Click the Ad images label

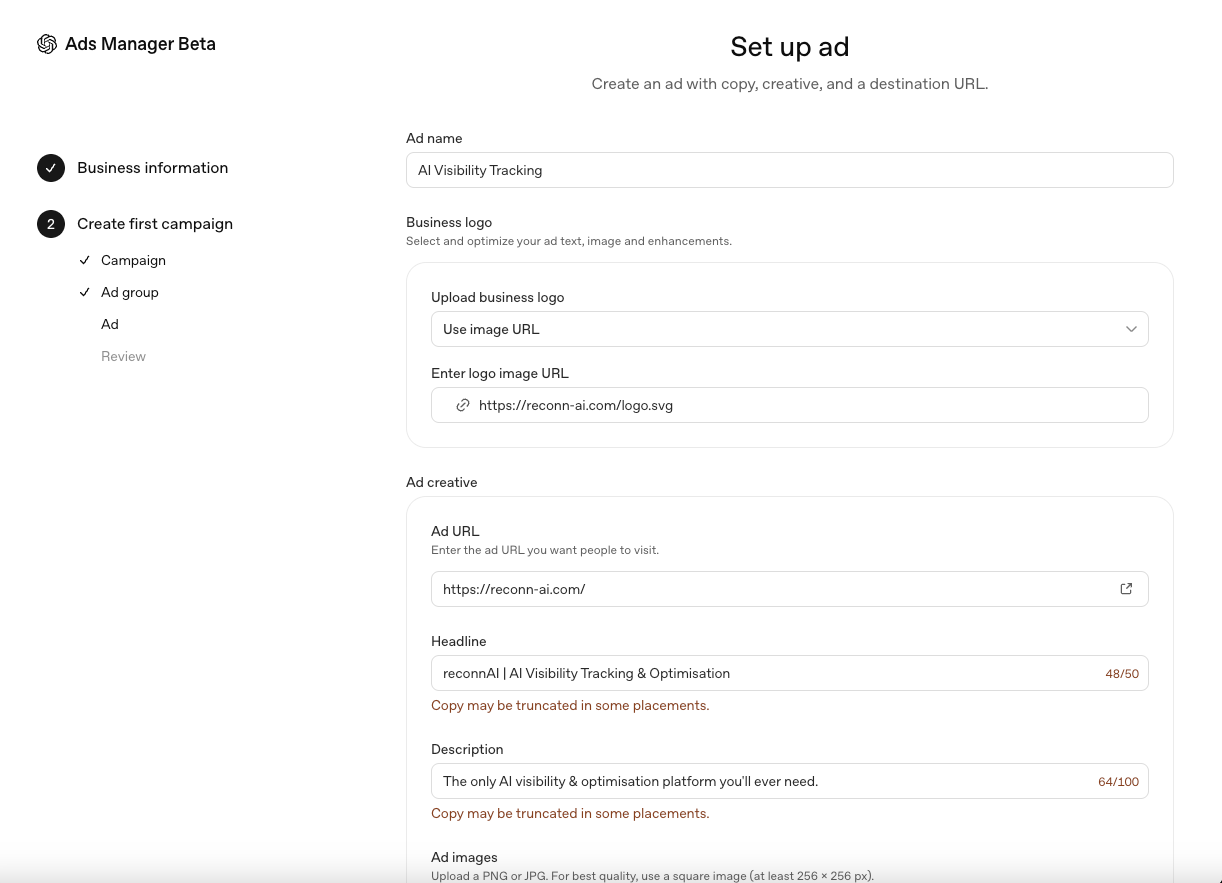pos(464,857)
